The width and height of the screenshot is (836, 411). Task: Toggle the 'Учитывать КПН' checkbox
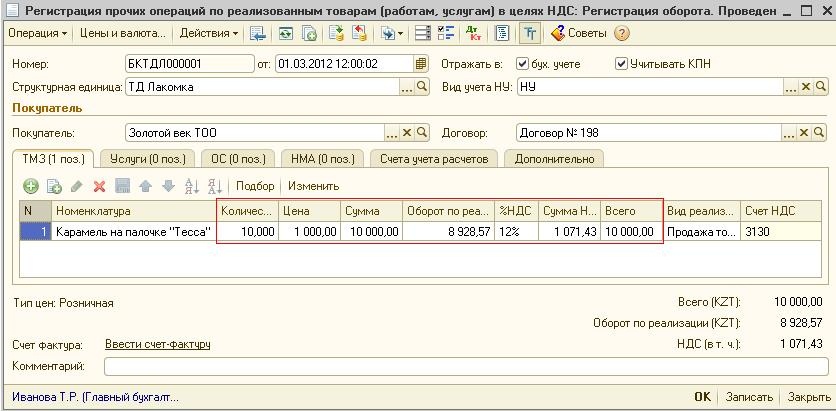point(621,64)
